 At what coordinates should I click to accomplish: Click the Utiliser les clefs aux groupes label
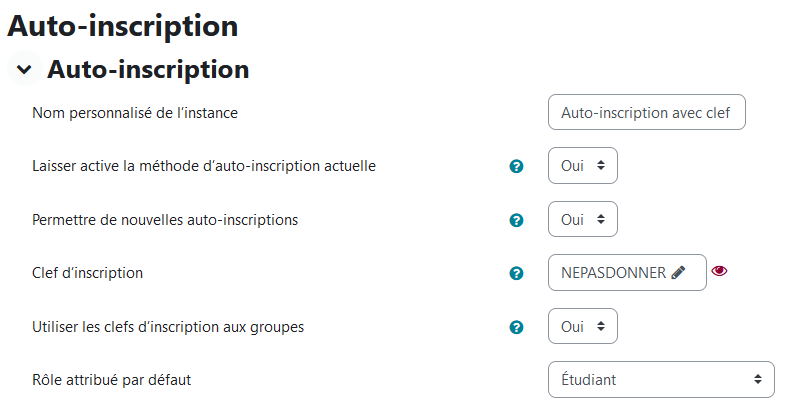(168, 327)
